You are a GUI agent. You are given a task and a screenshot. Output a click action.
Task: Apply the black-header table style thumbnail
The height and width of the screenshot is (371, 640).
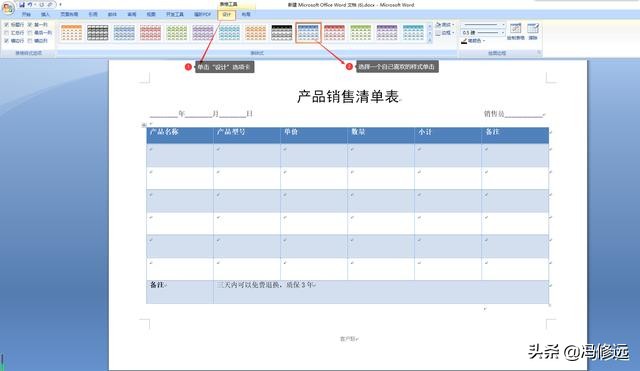click(x=282, y=33)
